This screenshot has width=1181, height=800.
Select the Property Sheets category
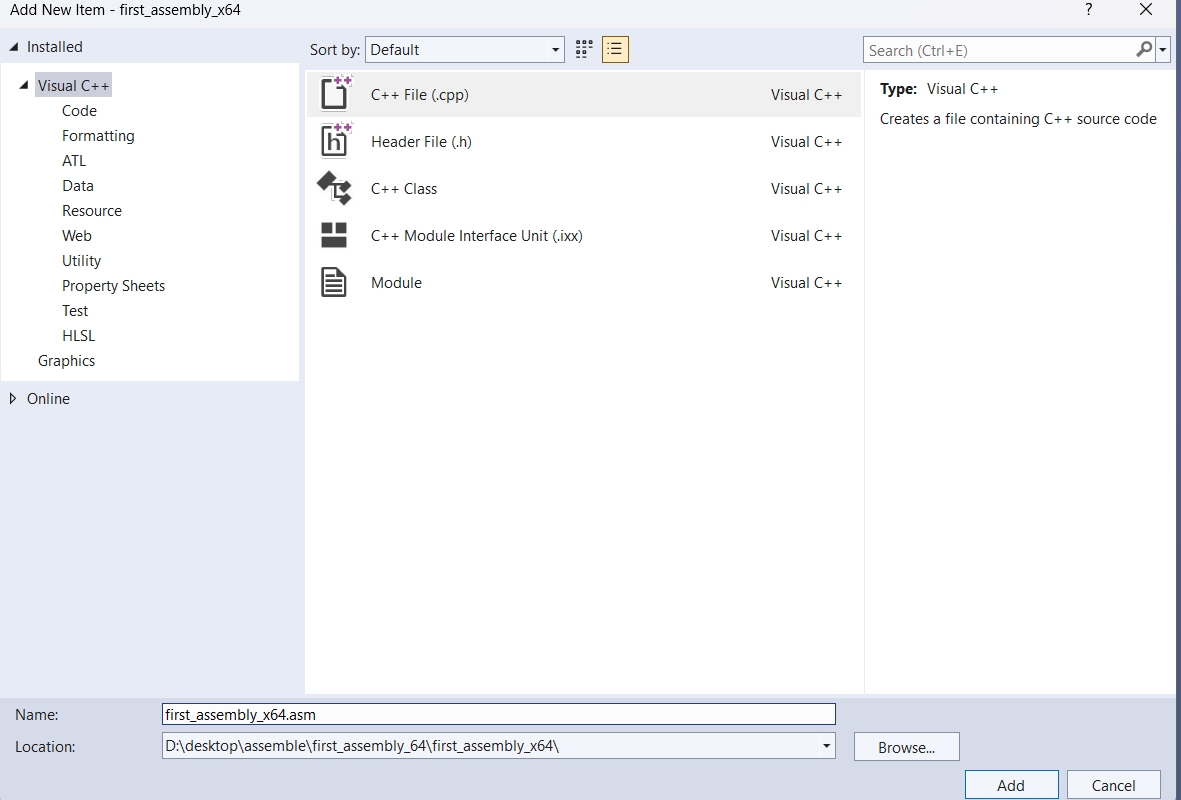113,285
